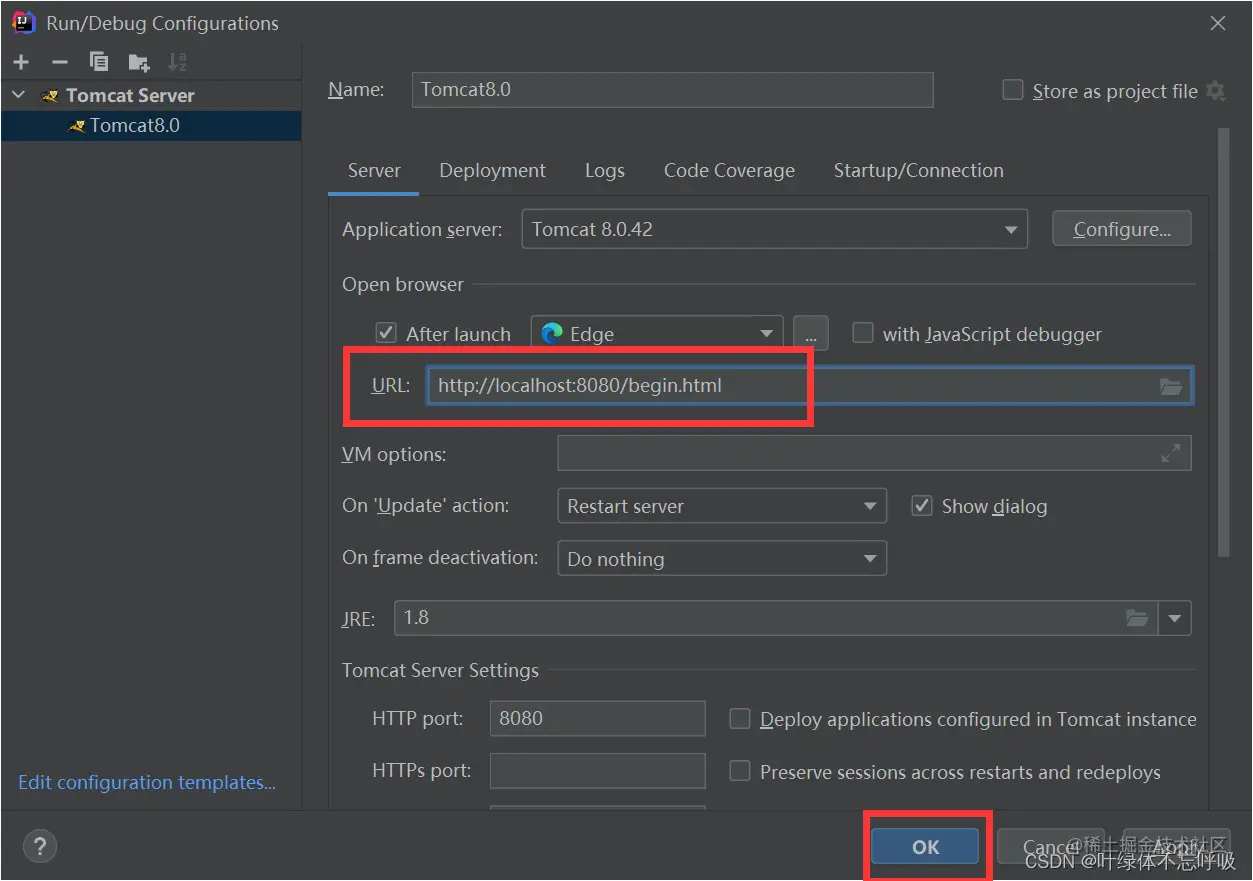Enable Store as project file
The image size is (1253, 881).
[1013, 91]
